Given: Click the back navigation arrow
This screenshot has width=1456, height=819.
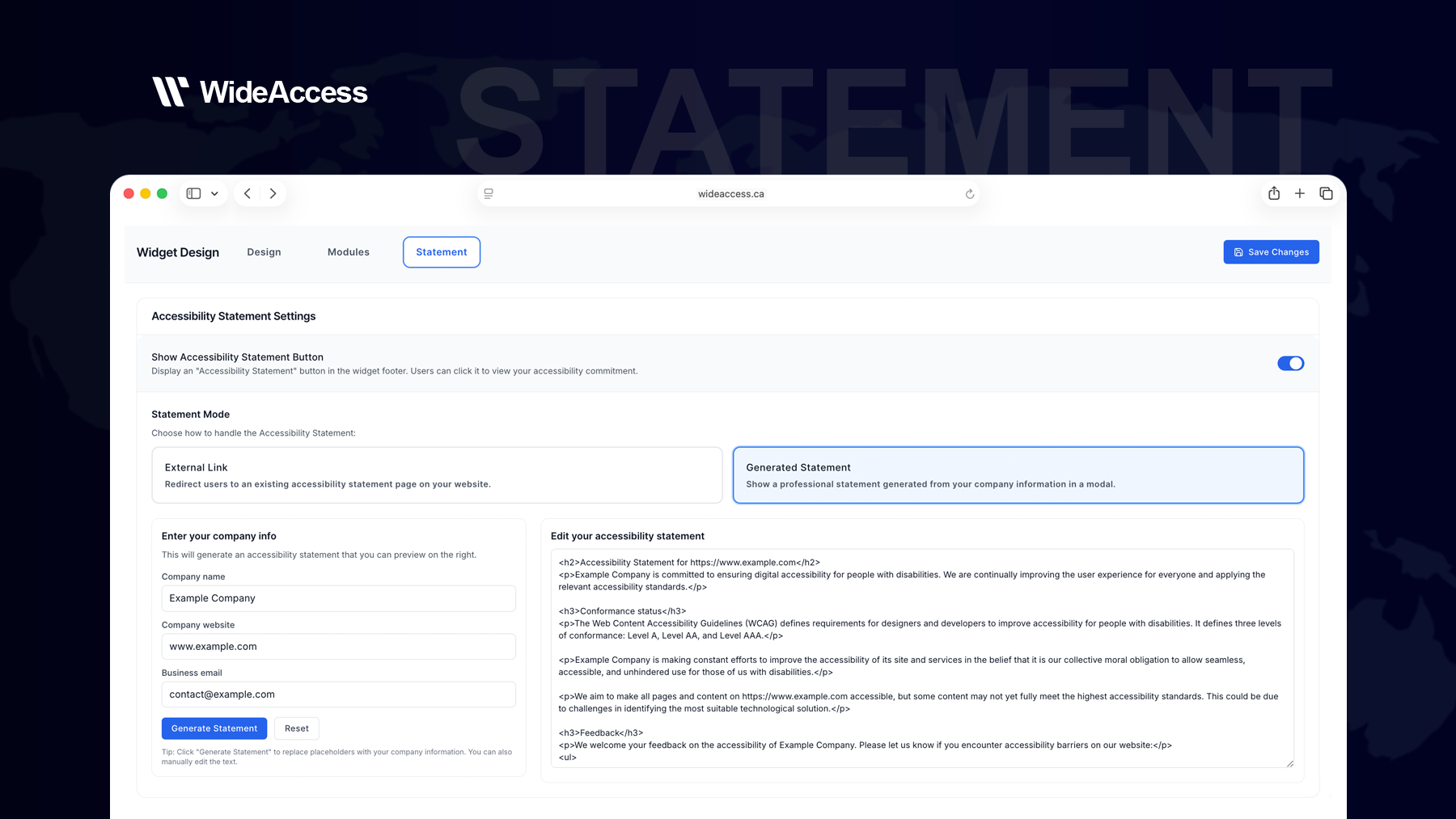Looking at the screenshot, I should click(x=247, y=193).
